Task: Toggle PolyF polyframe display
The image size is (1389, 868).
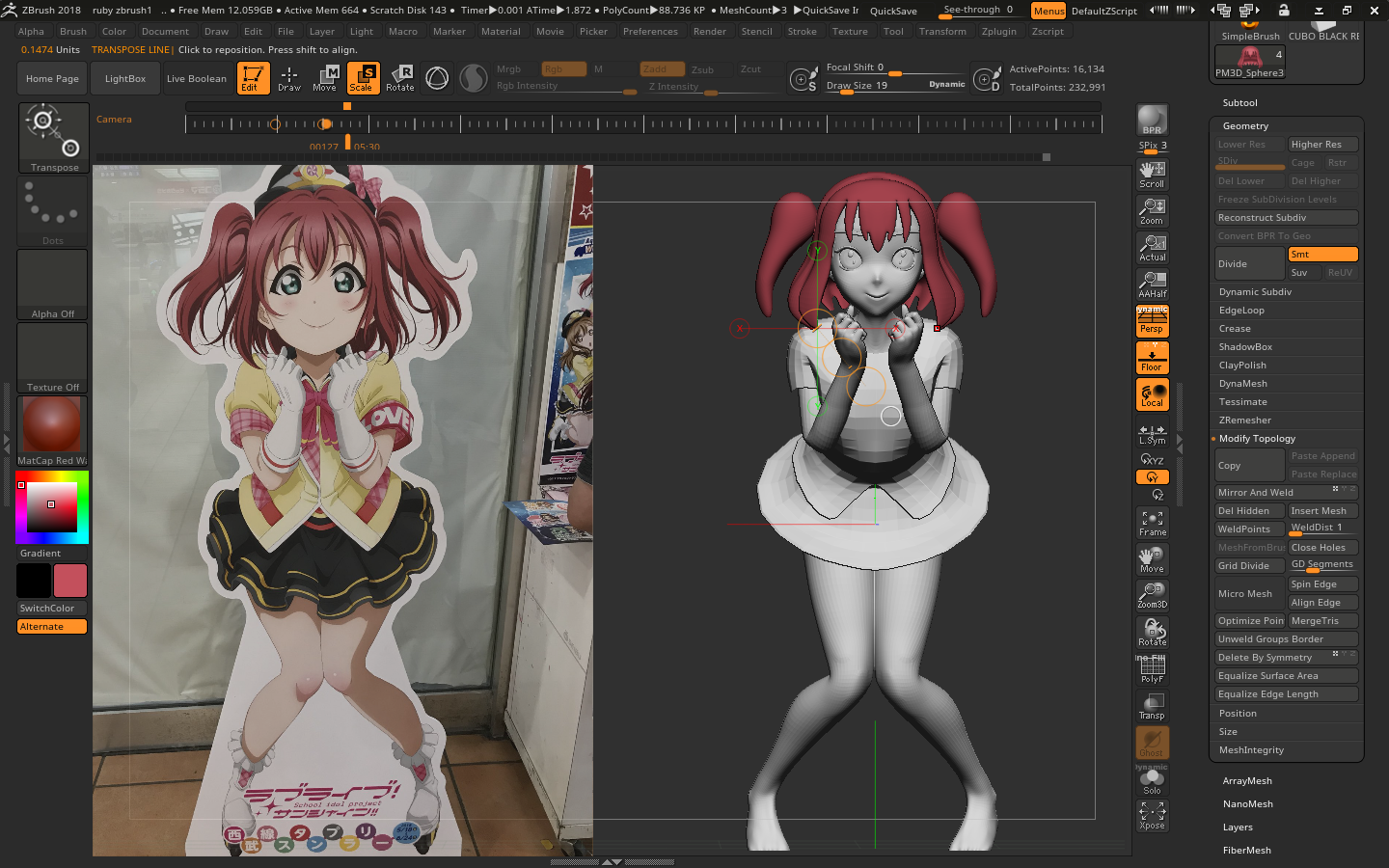Action: click(x=1152, y=669)
